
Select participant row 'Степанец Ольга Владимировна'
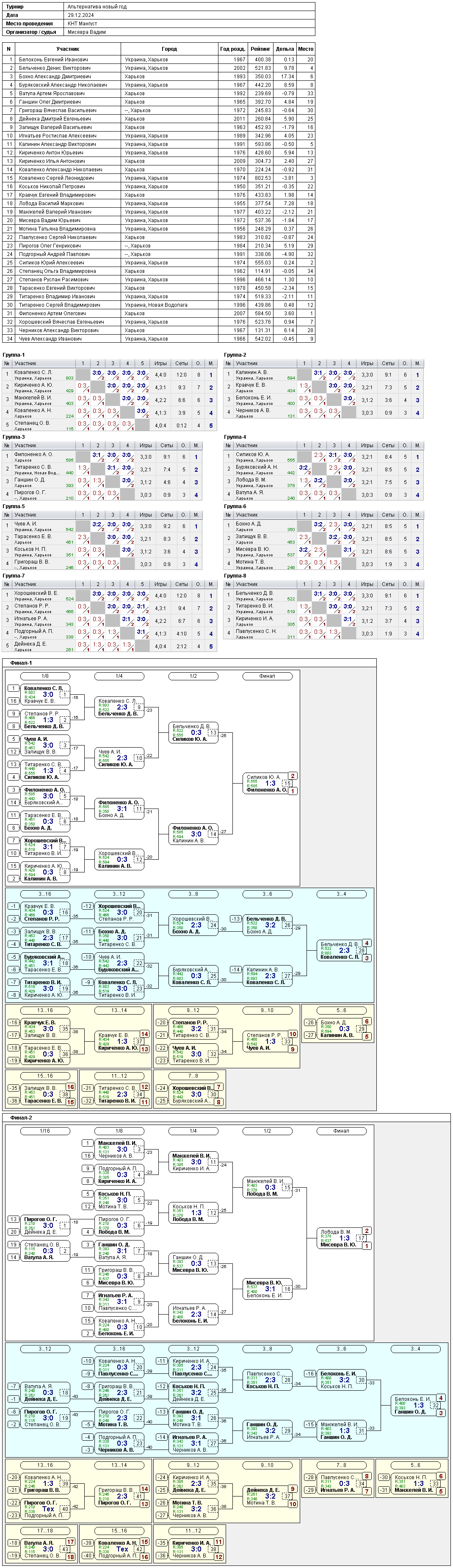tap(159, 271)
